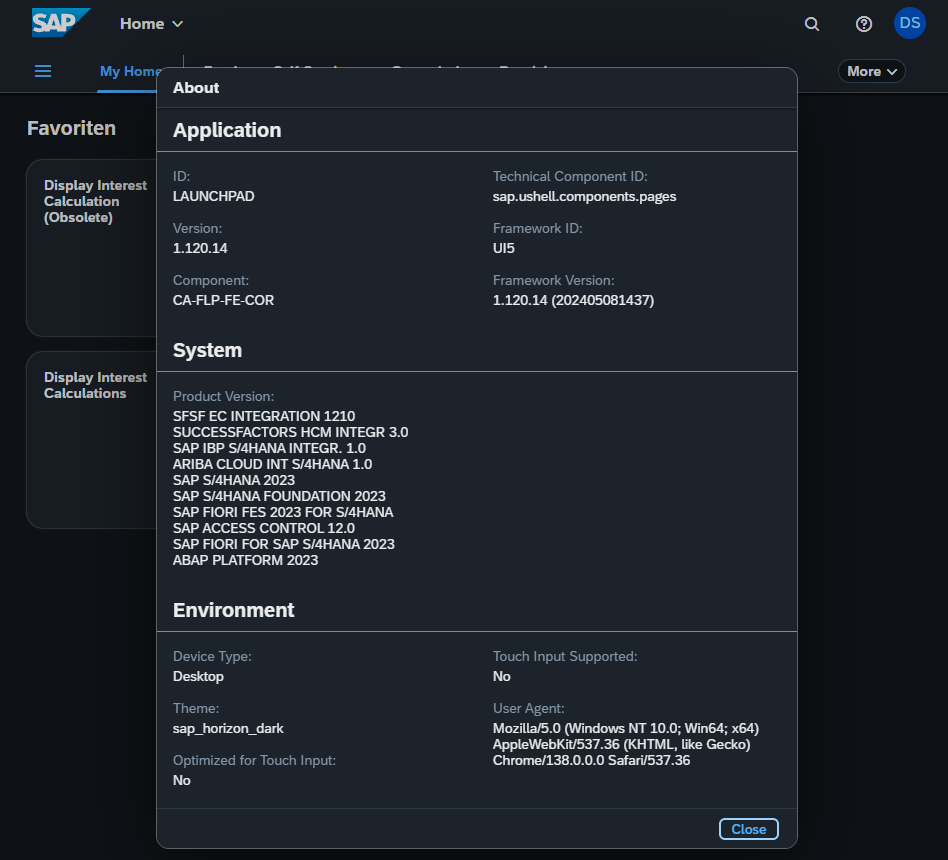Screen dimensions: 948x860
Task: Select the version value 1.120.14
Action: [x=200, y=249]
